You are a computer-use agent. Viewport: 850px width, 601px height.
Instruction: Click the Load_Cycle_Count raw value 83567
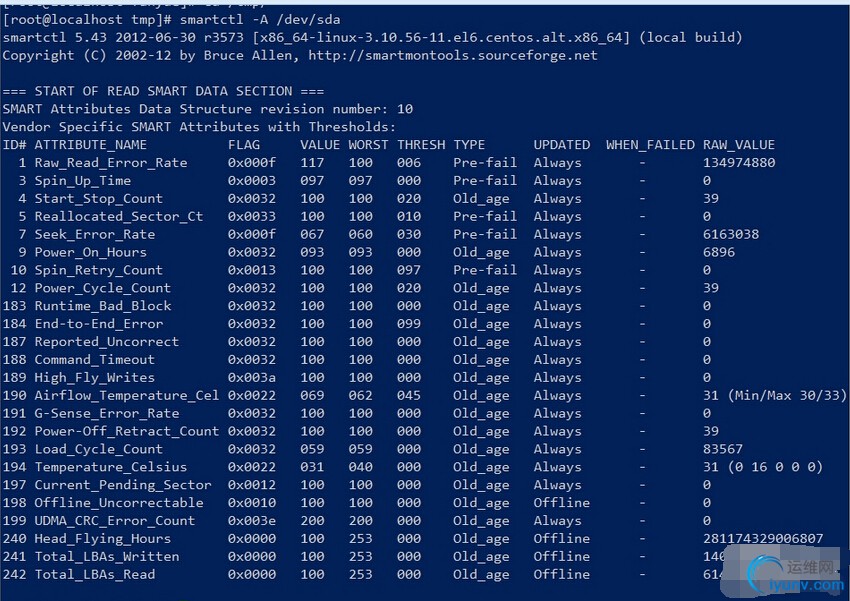tap(722, 449)
